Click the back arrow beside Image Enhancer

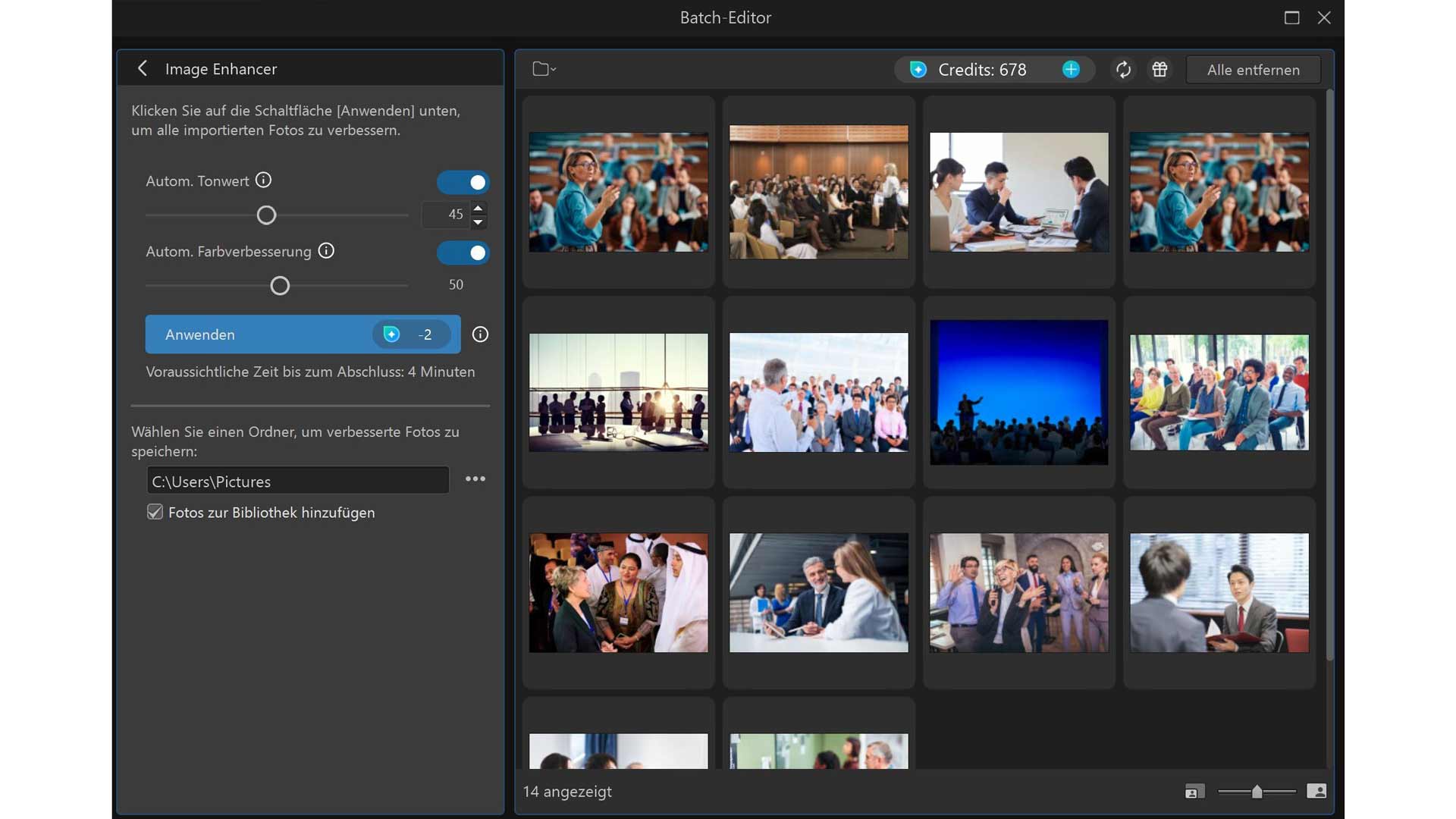143,68
